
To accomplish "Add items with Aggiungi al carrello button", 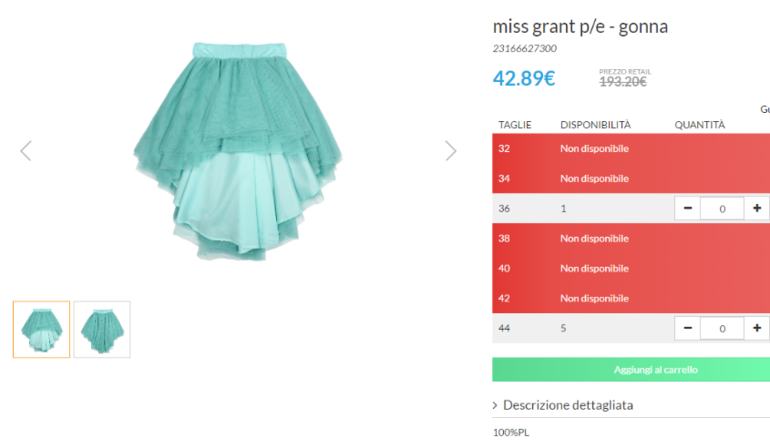I will 631,369.
